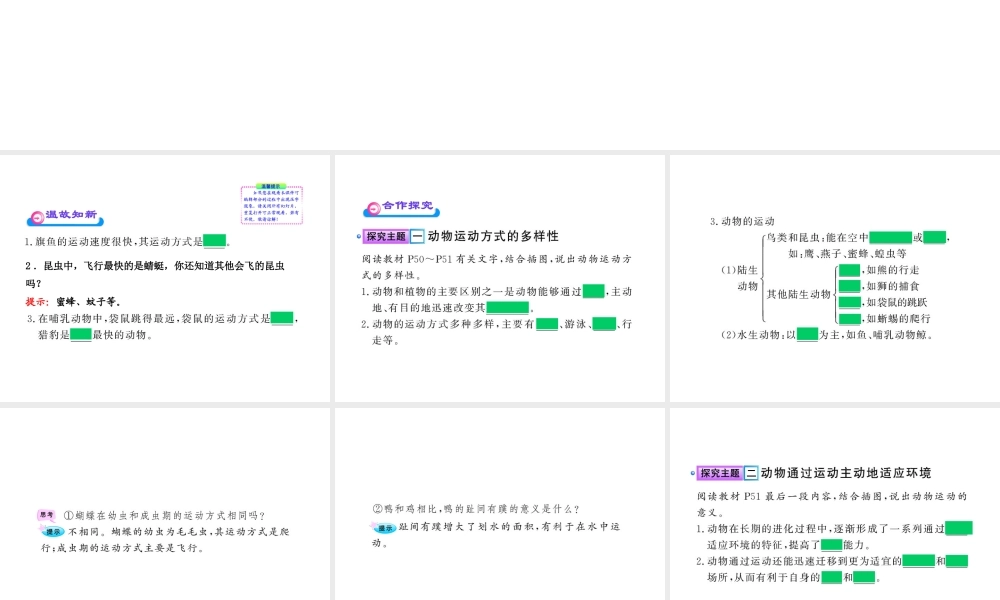Click the green blank after 其运动方式是
This screenshot has height=600, width=1000.
tap(214, 240)
